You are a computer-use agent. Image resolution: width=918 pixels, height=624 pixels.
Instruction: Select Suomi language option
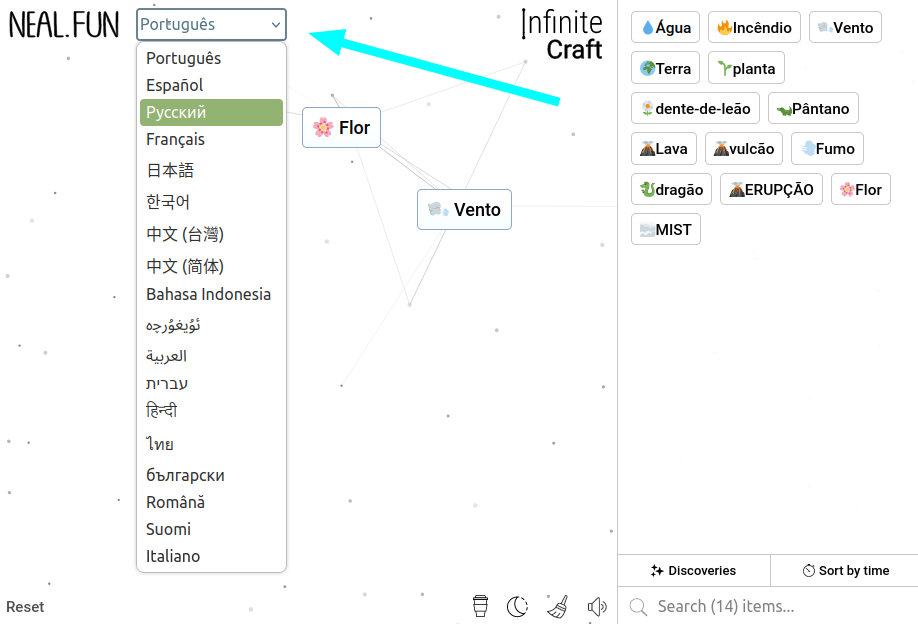pyautogui.click(x=211, y=529)
